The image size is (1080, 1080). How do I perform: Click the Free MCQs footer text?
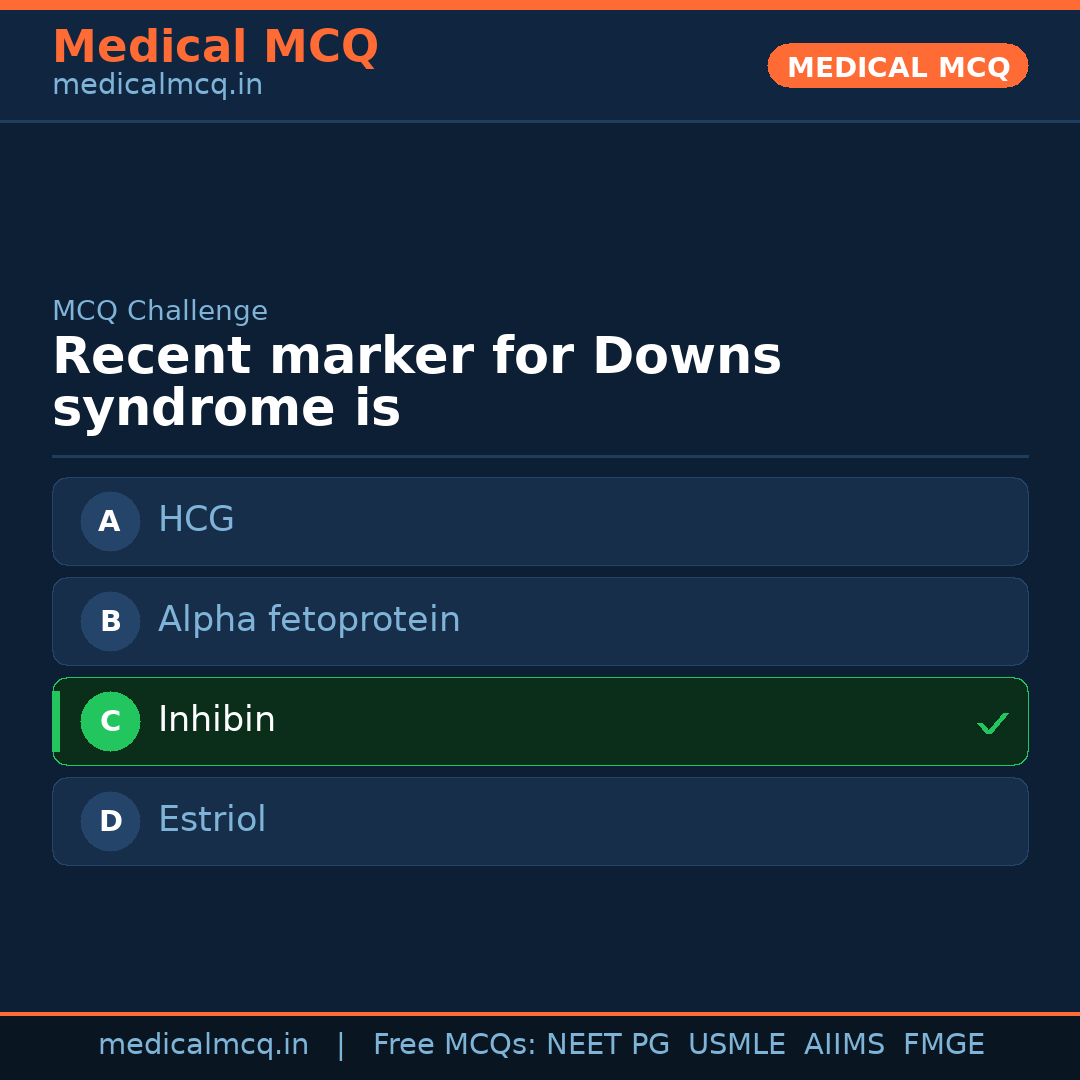coord(454,1045)
